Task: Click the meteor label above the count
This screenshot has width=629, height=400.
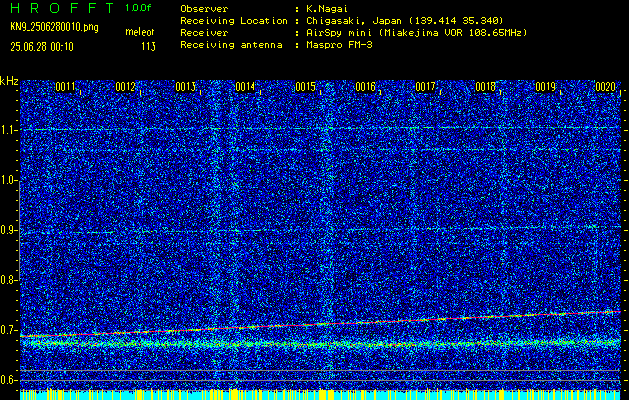Action: point(140,32)
